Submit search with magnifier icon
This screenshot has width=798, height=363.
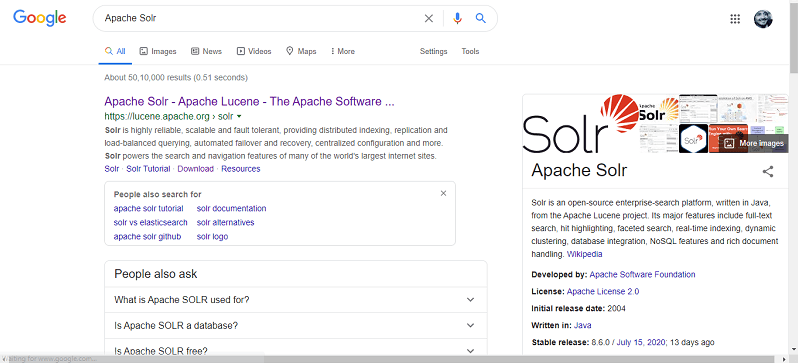coord(481,18)
